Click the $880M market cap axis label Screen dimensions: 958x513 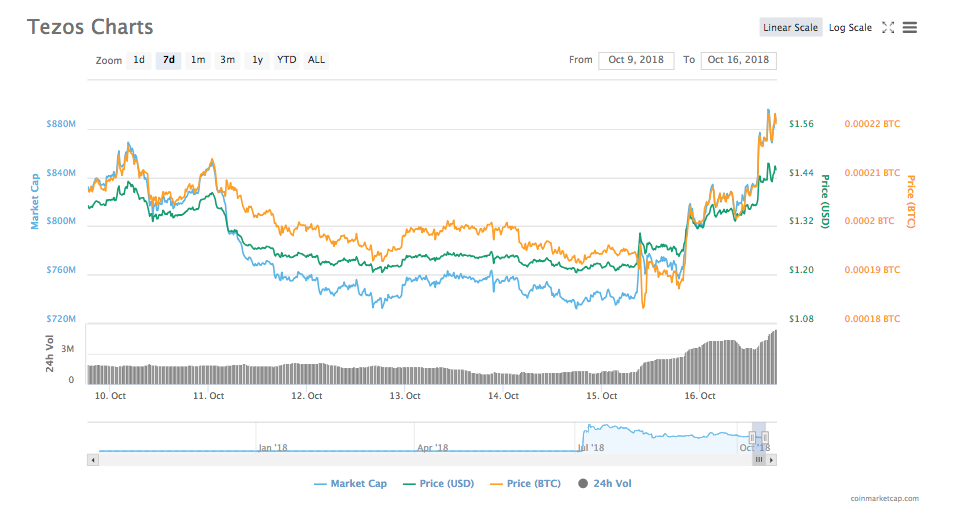pos(61,124)
